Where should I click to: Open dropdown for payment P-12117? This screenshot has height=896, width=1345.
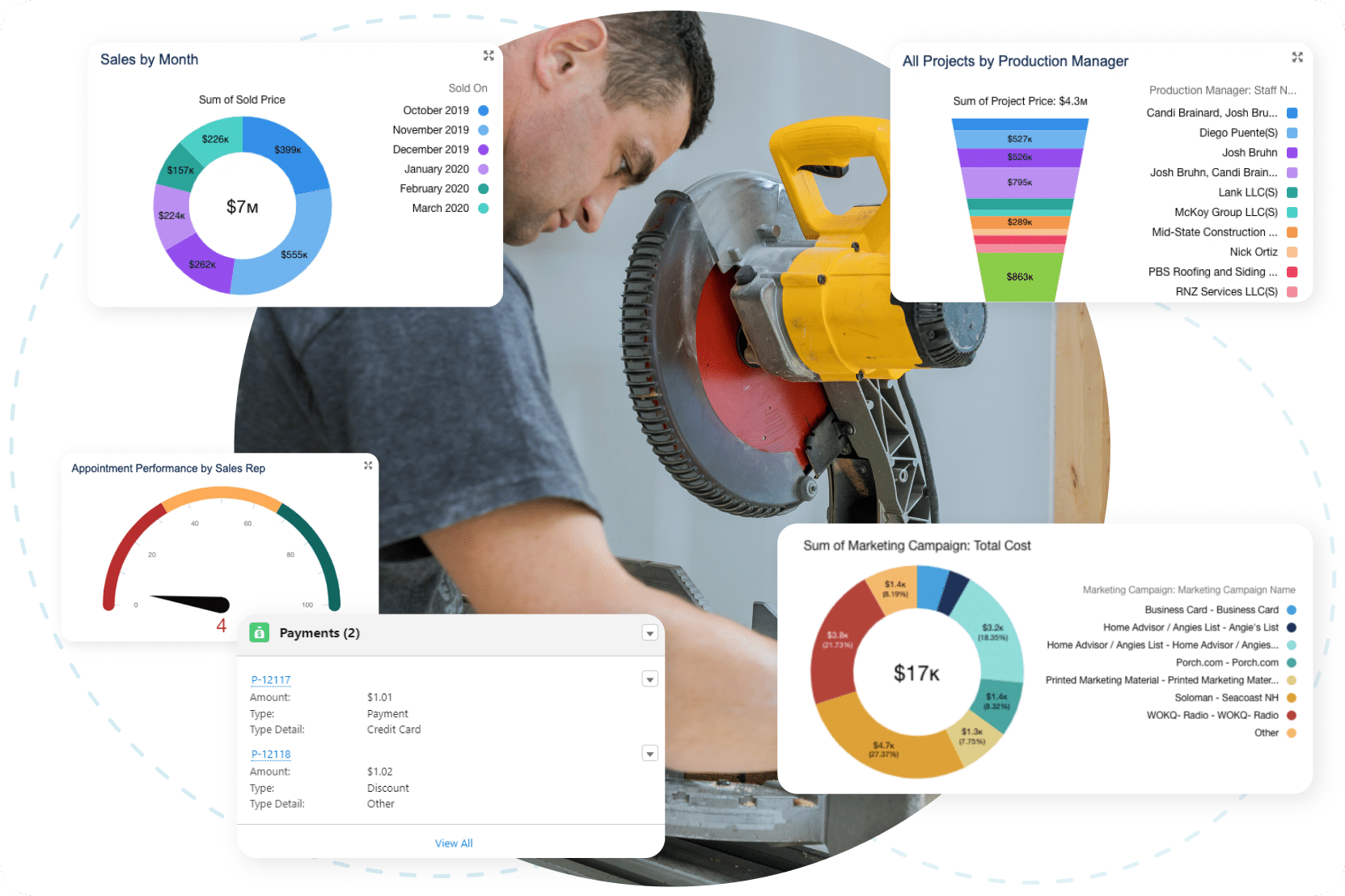pyautogui.click(x=649, y=679)
